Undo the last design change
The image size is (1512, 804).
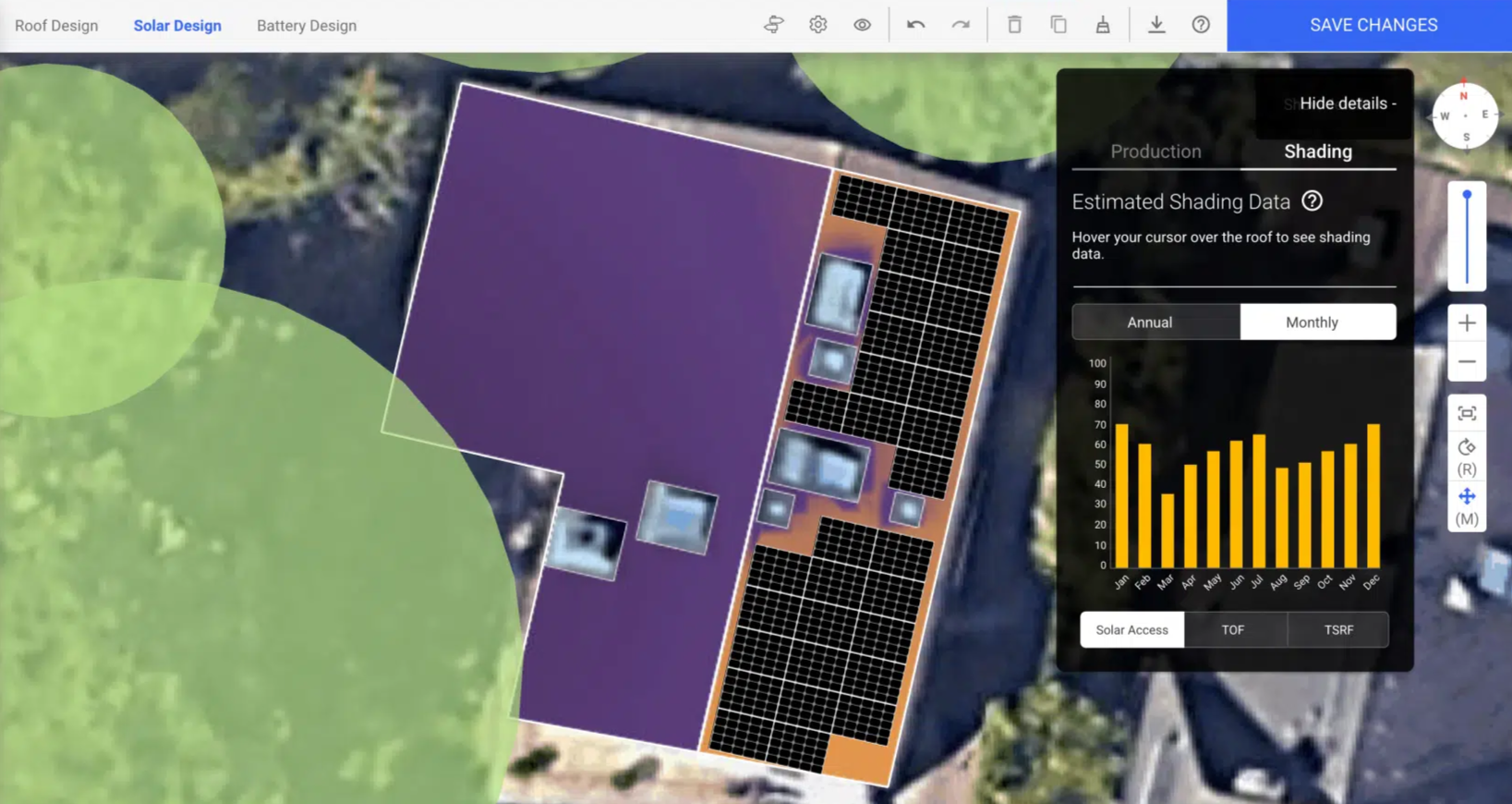click(x=915, y=25)
